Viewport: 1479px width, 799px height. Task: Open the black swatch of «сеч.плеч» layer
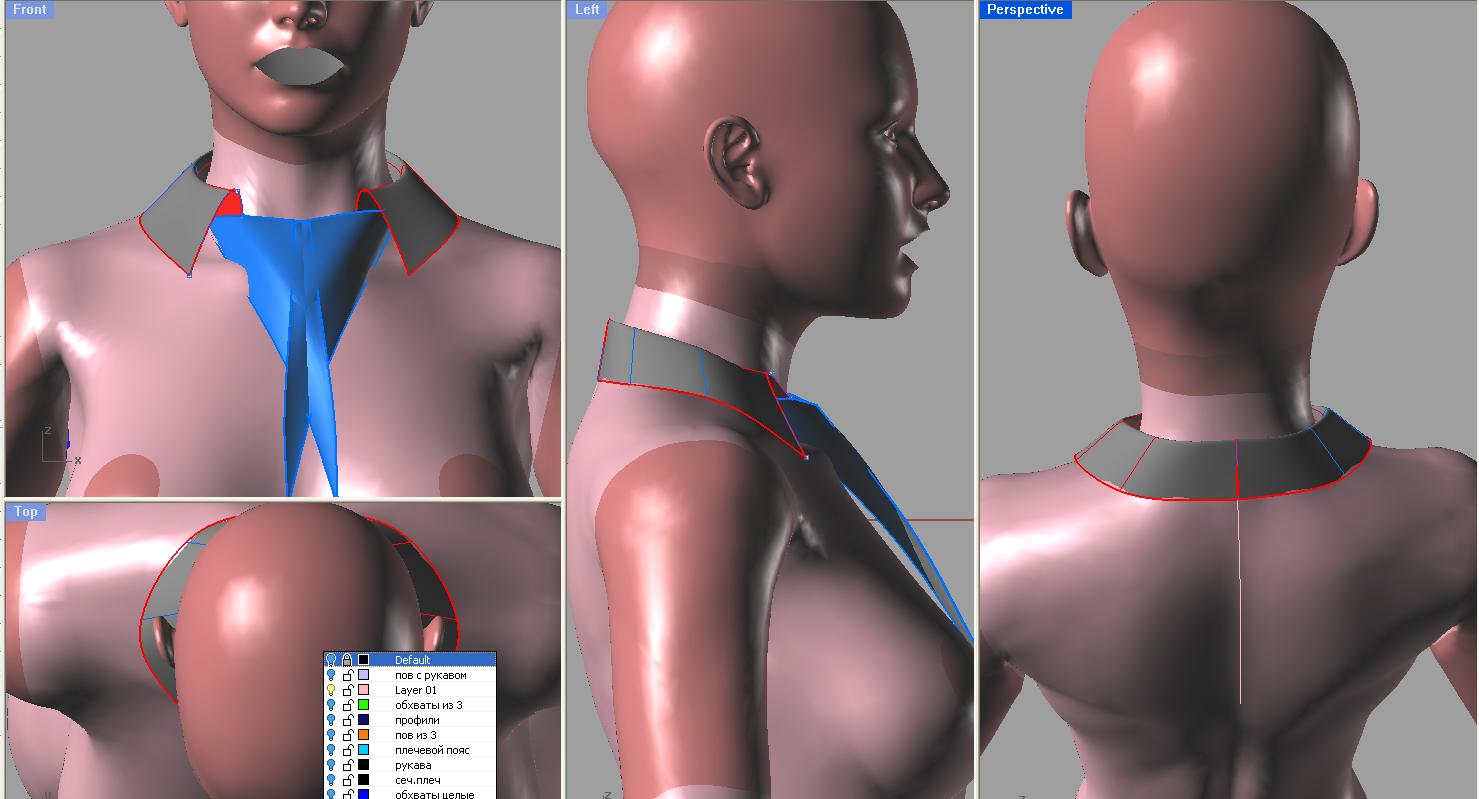pos(364,780)
